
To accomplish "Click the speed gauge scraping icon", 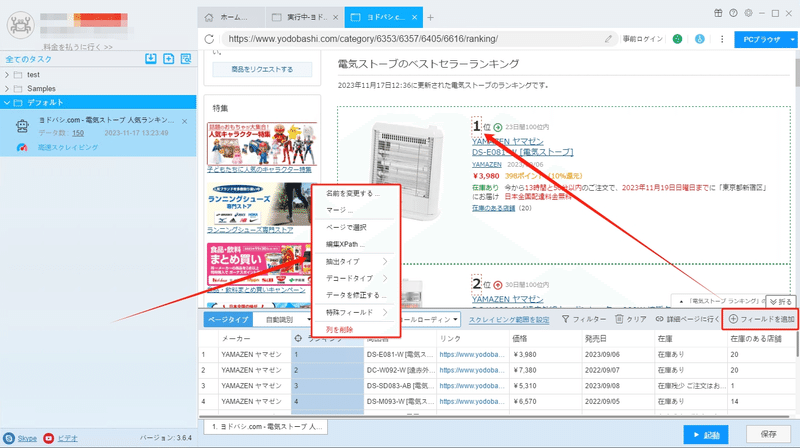I will [21, 147].
